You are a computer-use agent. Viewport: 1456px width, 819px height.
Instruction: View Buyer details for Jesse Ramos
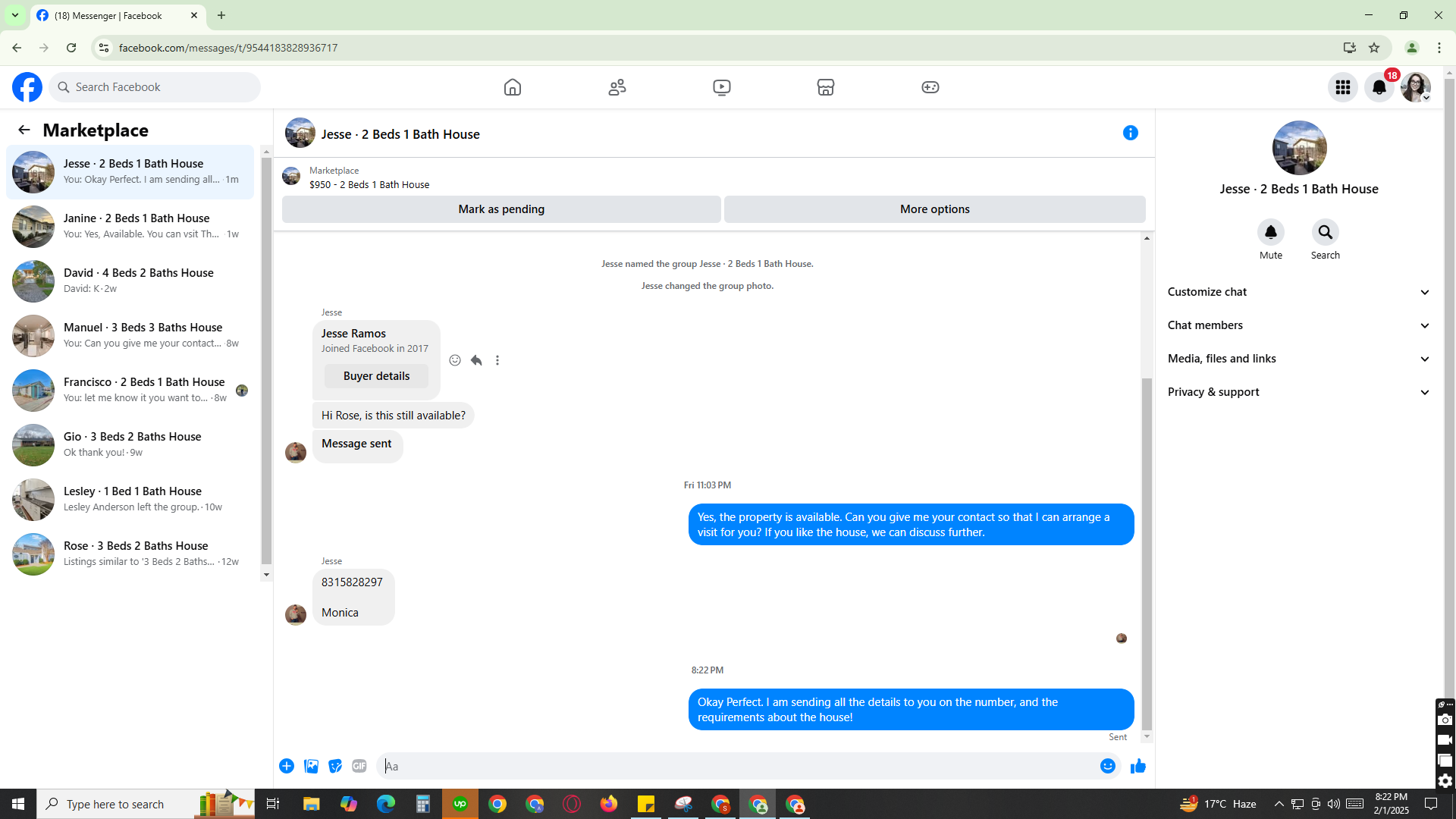376,376
